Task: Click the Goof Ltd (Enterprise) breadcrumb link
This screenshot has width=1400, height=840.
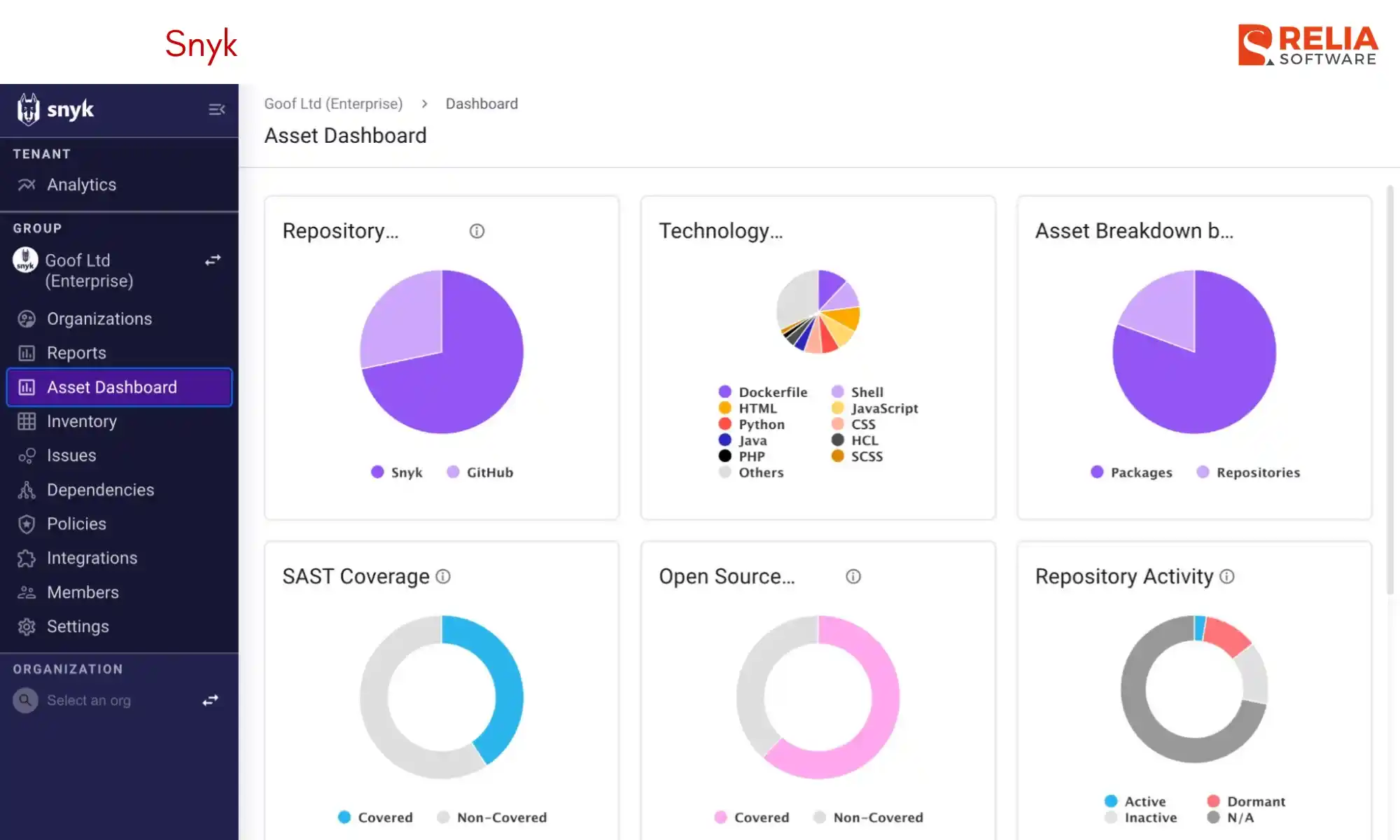Action: click(333, 103)
